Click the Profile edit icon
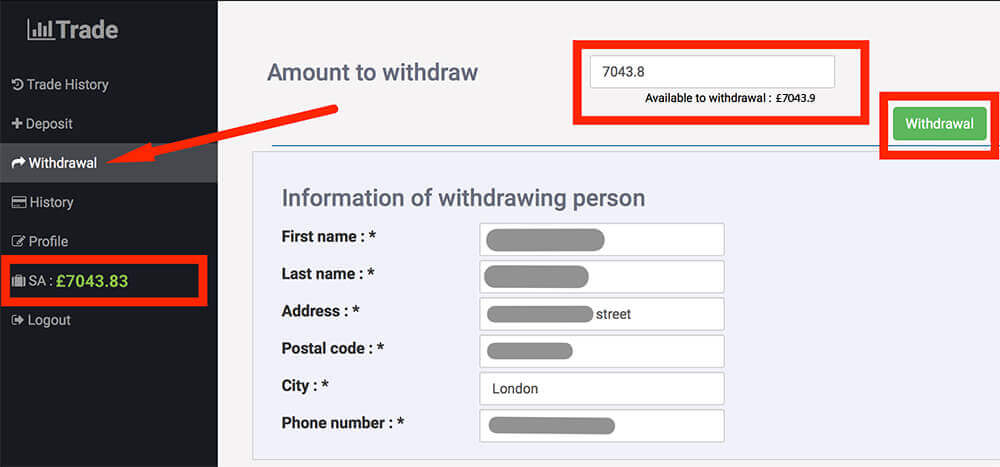Screen dimensions: 1000x467 coord(18,241)
